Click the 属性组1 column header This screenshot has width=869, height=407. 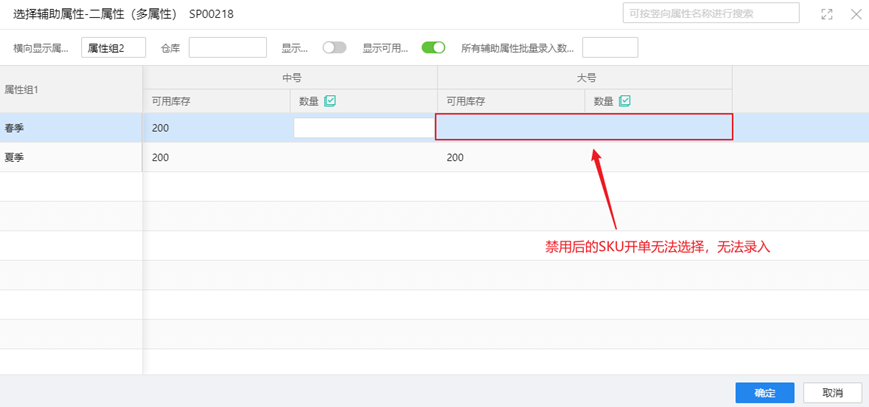[x=70, y=89]
